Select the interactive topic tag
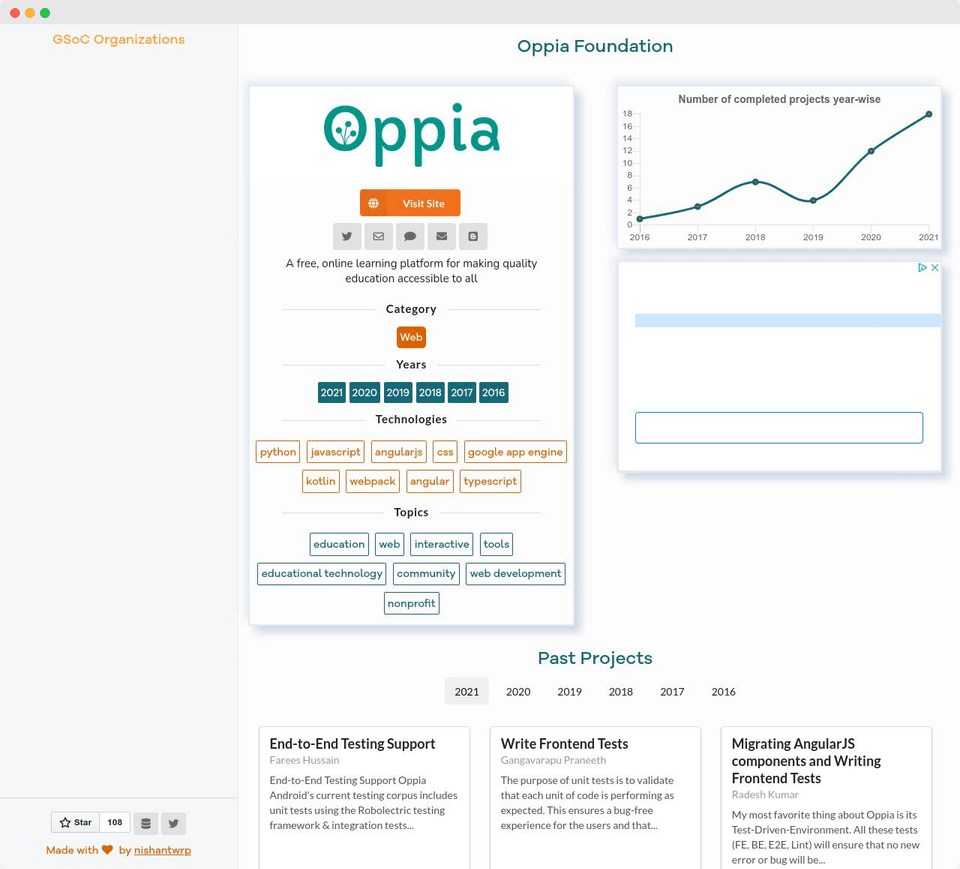This screenshot has height=869, width=960. click(x=442, y=544)
